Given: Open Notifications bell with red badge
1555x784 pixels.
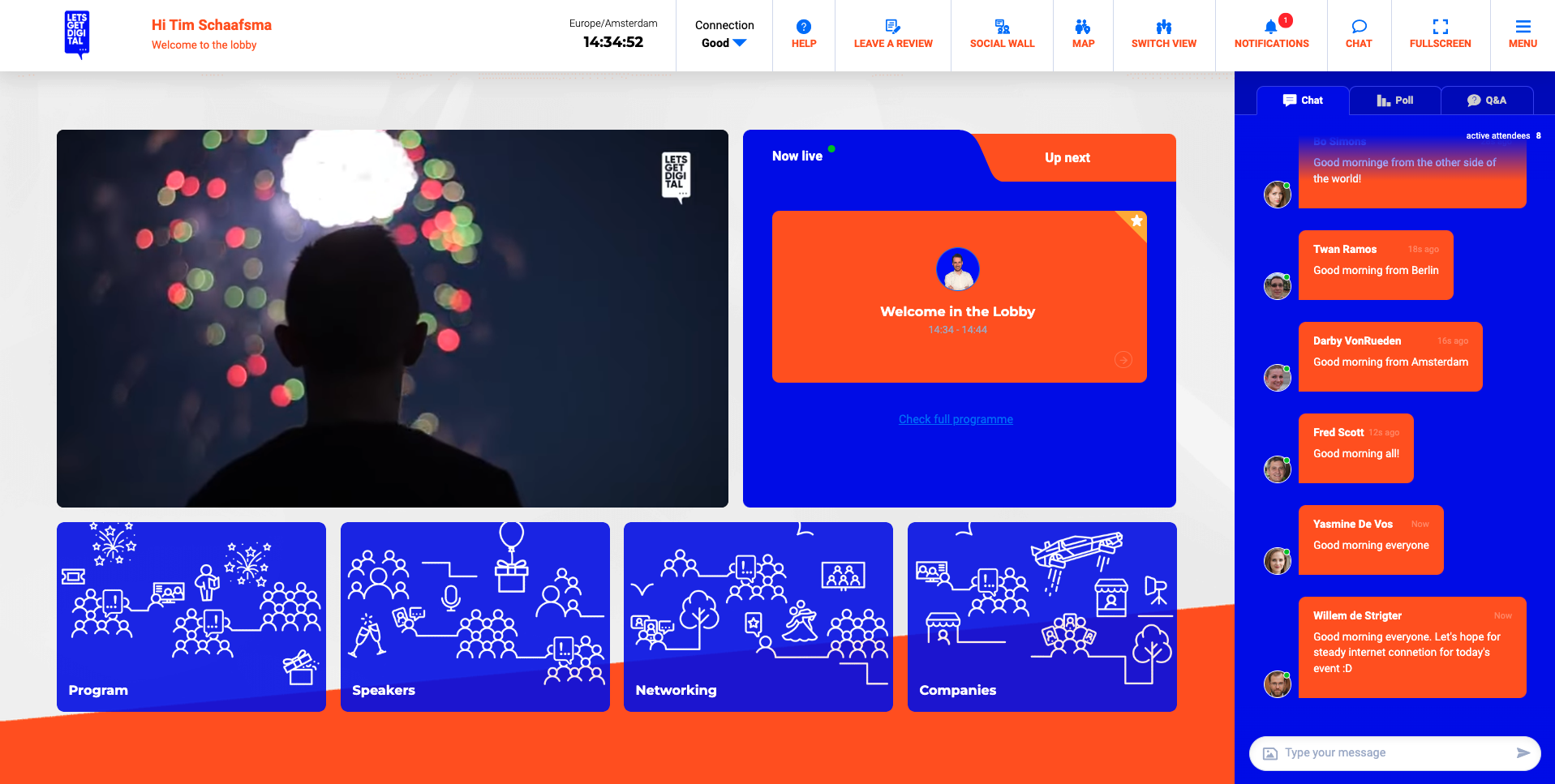Looking at the screenshot, I should (1271, 27).
